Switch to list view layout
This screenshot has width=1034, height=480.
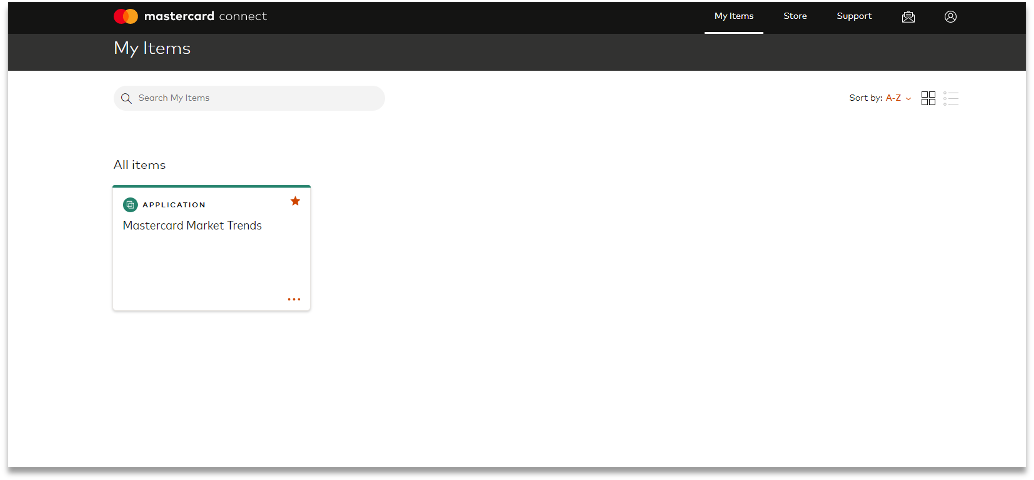pos(951,98)
